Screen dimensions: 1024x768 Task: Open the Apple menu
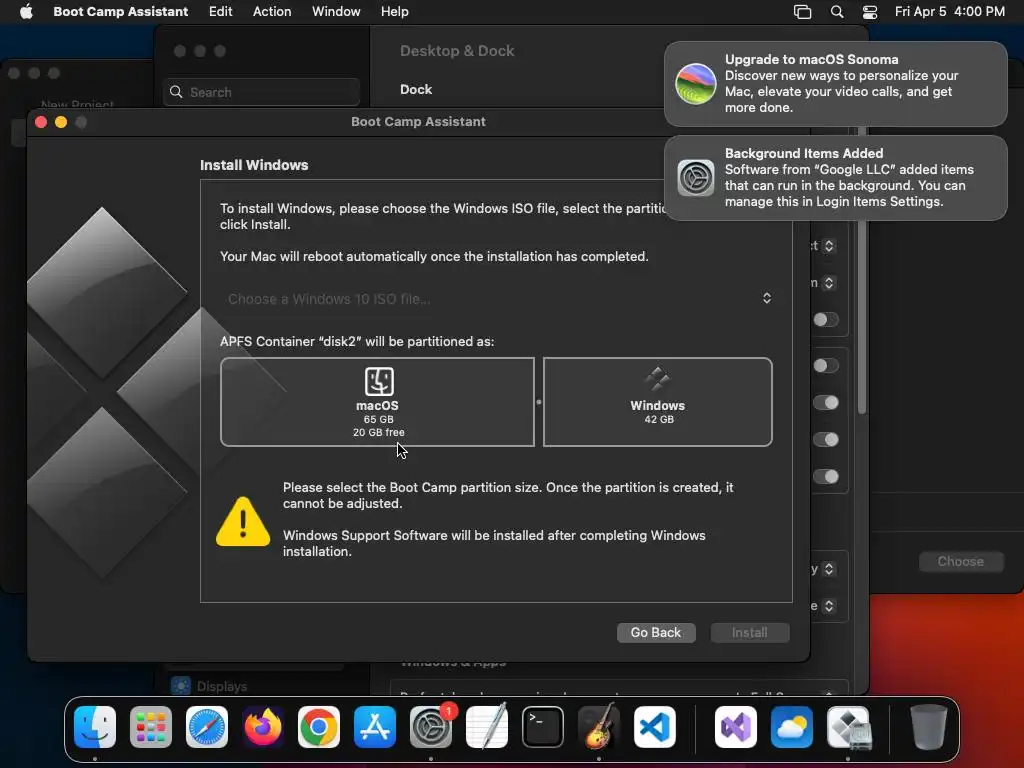click(x=26, y=11)
